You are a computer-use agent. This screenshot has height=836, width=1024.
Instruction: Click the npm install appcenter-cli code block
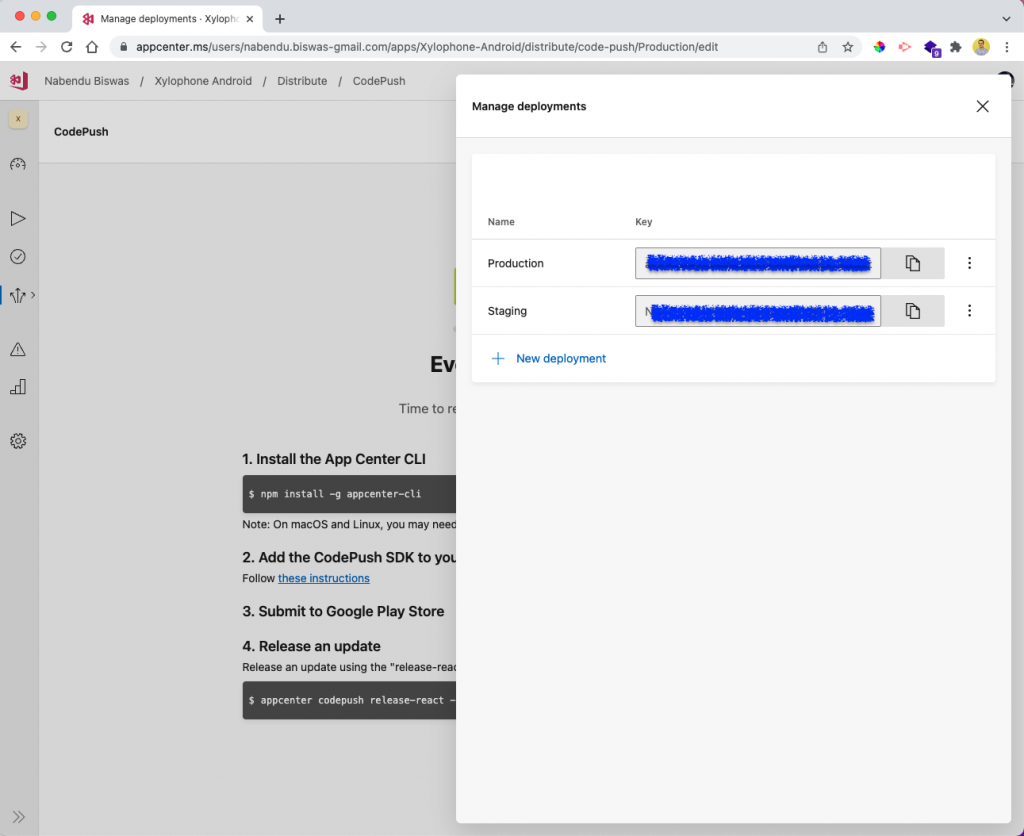(x=349, y=494)
